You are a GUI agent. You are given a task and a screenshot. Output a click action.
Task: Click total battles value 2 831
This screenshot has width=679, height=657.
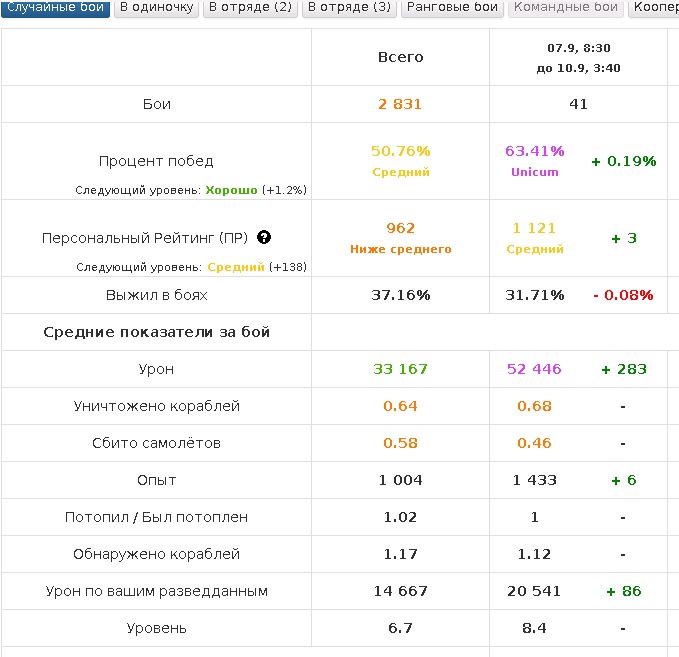tap(400, 104)
